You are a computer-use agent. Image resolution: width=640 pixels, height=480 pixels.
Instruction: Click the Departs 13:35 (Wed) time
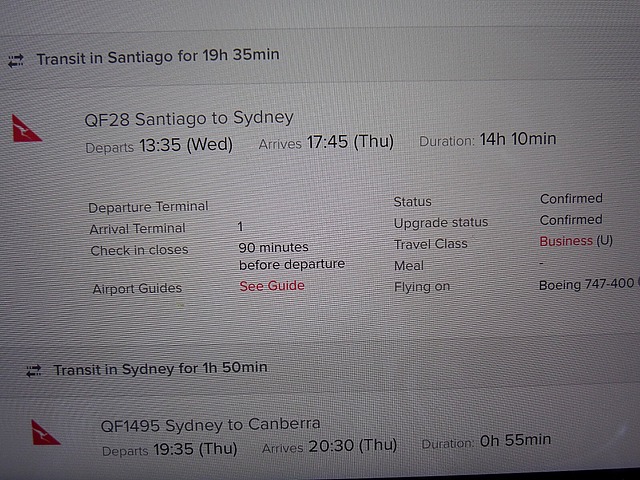click(159, 145)
